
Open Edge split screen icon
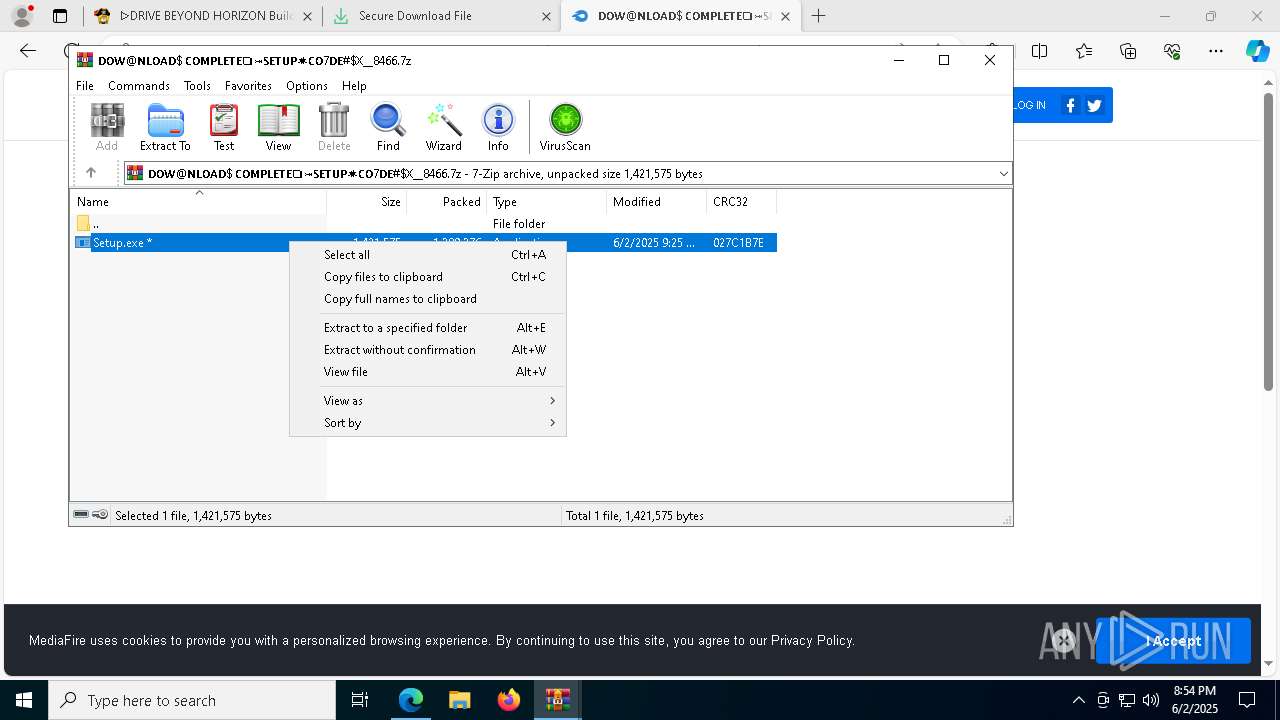(1040, 51)
